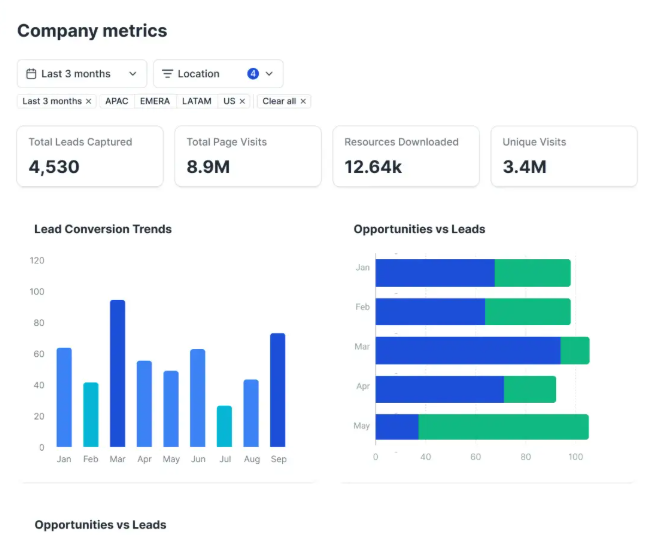Expand the chevron on Location filter
645x535 pixels.
pyautogui.click(x=269, y=74)
